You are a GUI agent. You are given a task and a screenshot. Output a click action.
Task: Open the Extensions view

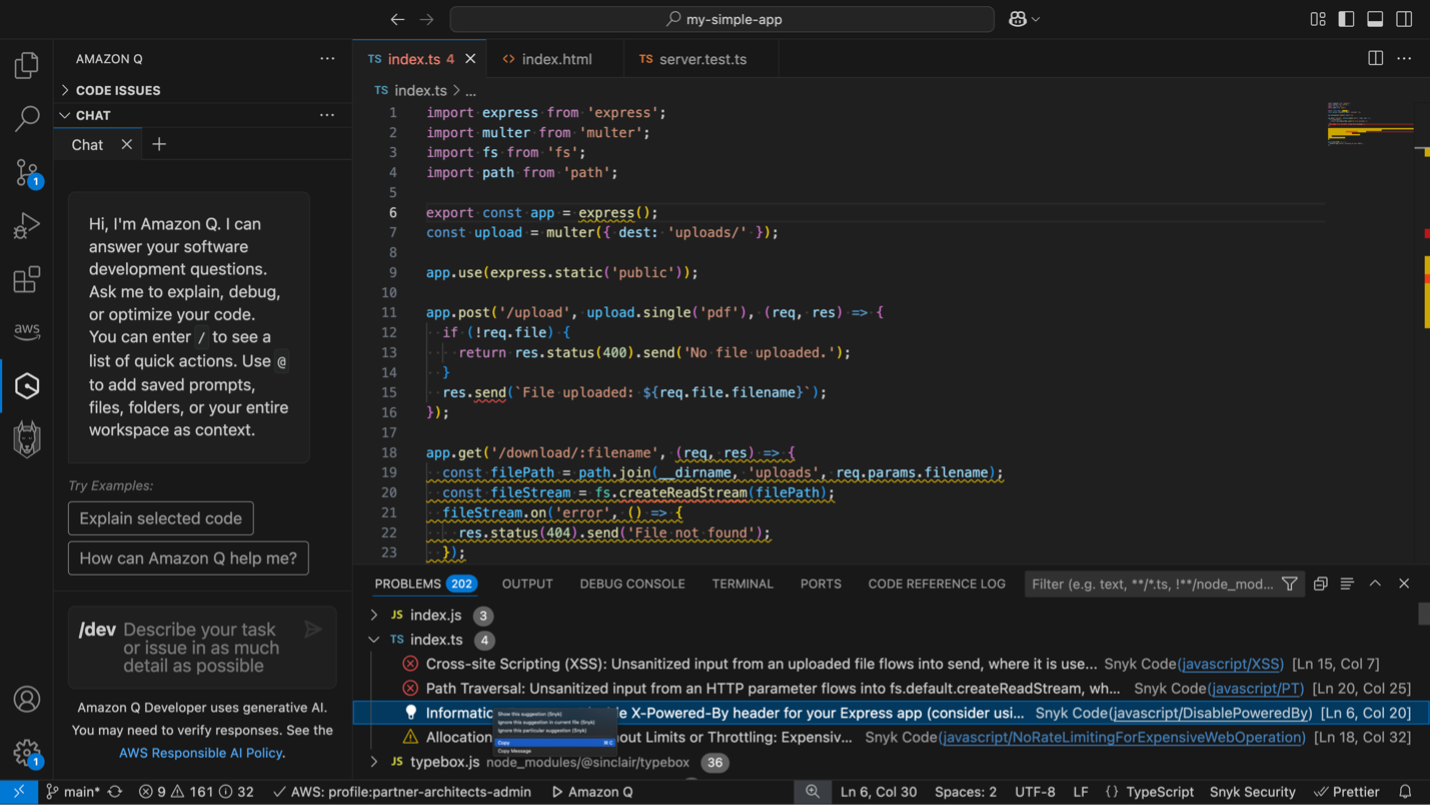click(27, 280)
